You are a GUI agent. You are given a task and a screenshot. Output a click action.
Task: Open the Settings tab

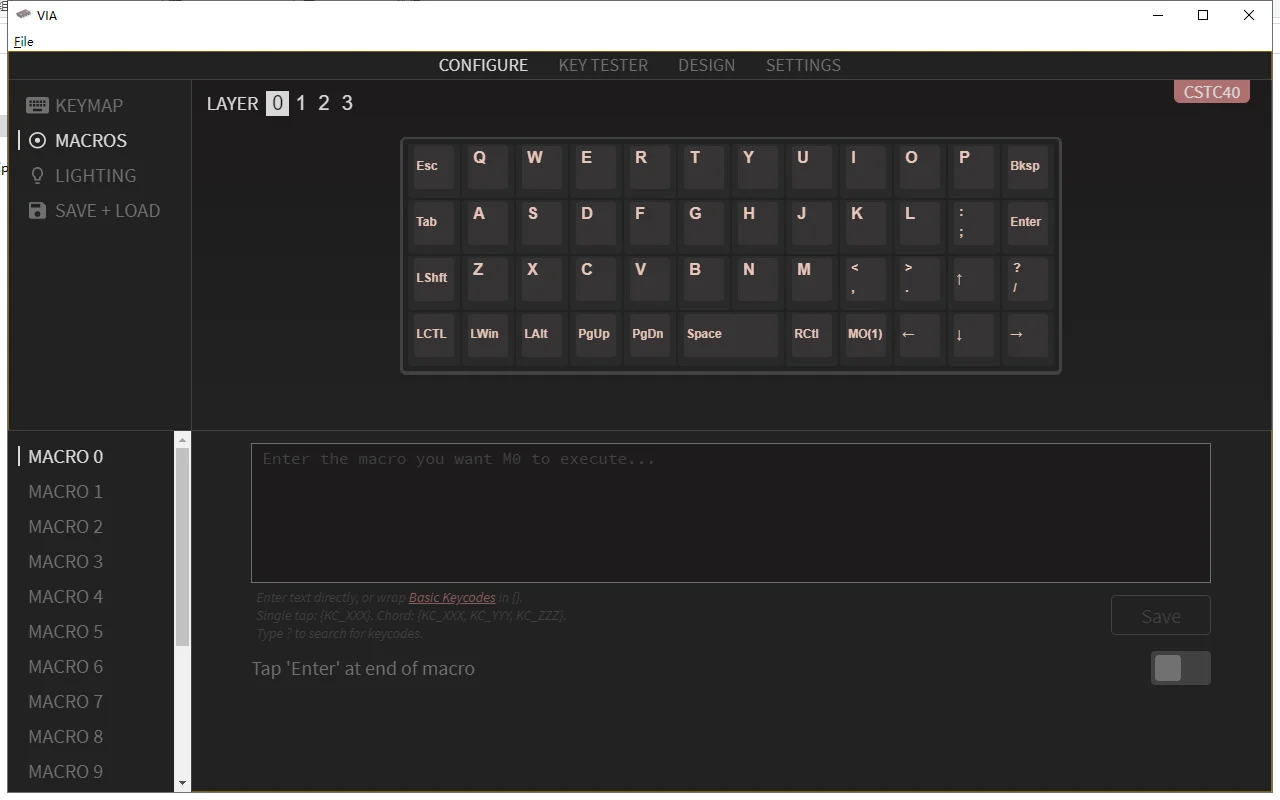pyautogui.click(x=803, y=65)
